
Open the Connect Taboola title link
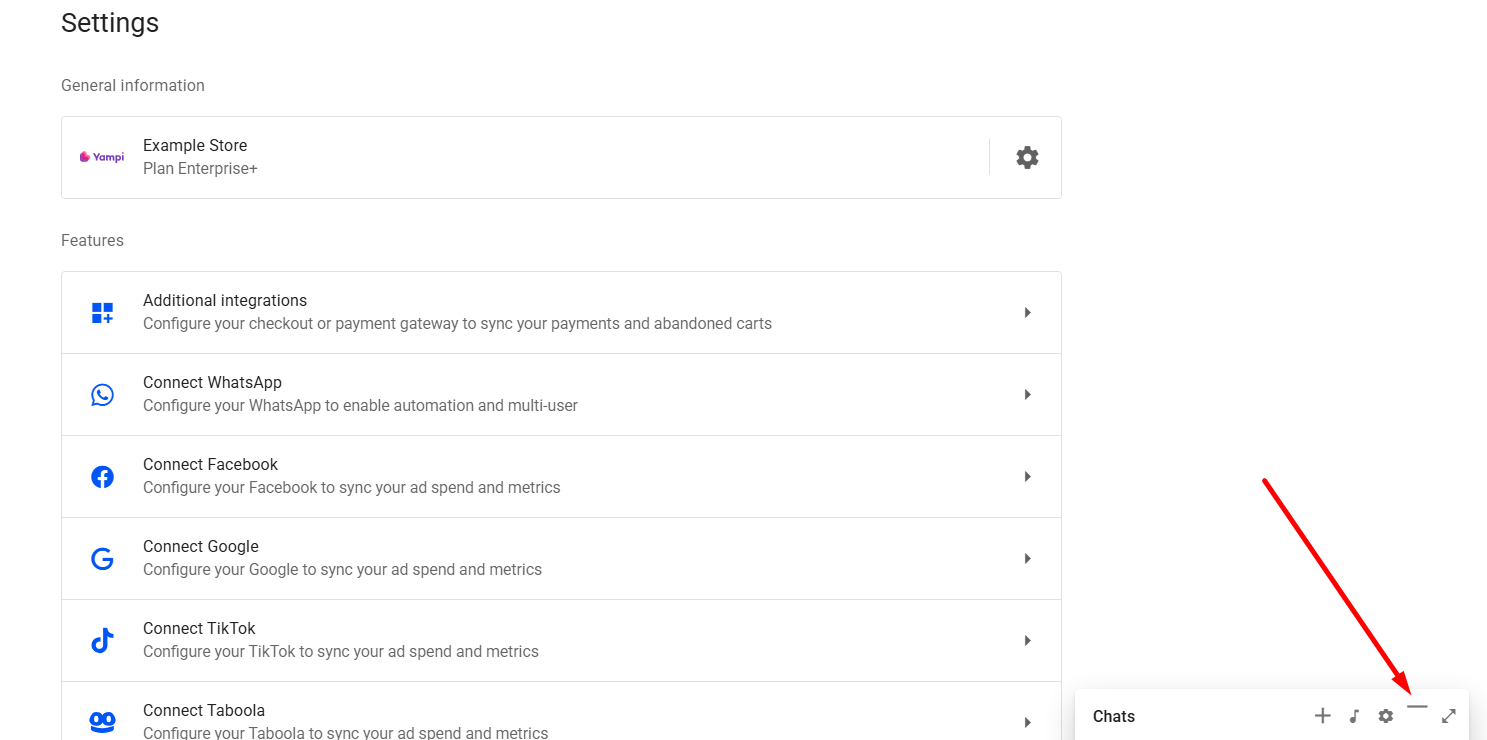[x=204, y=710]
